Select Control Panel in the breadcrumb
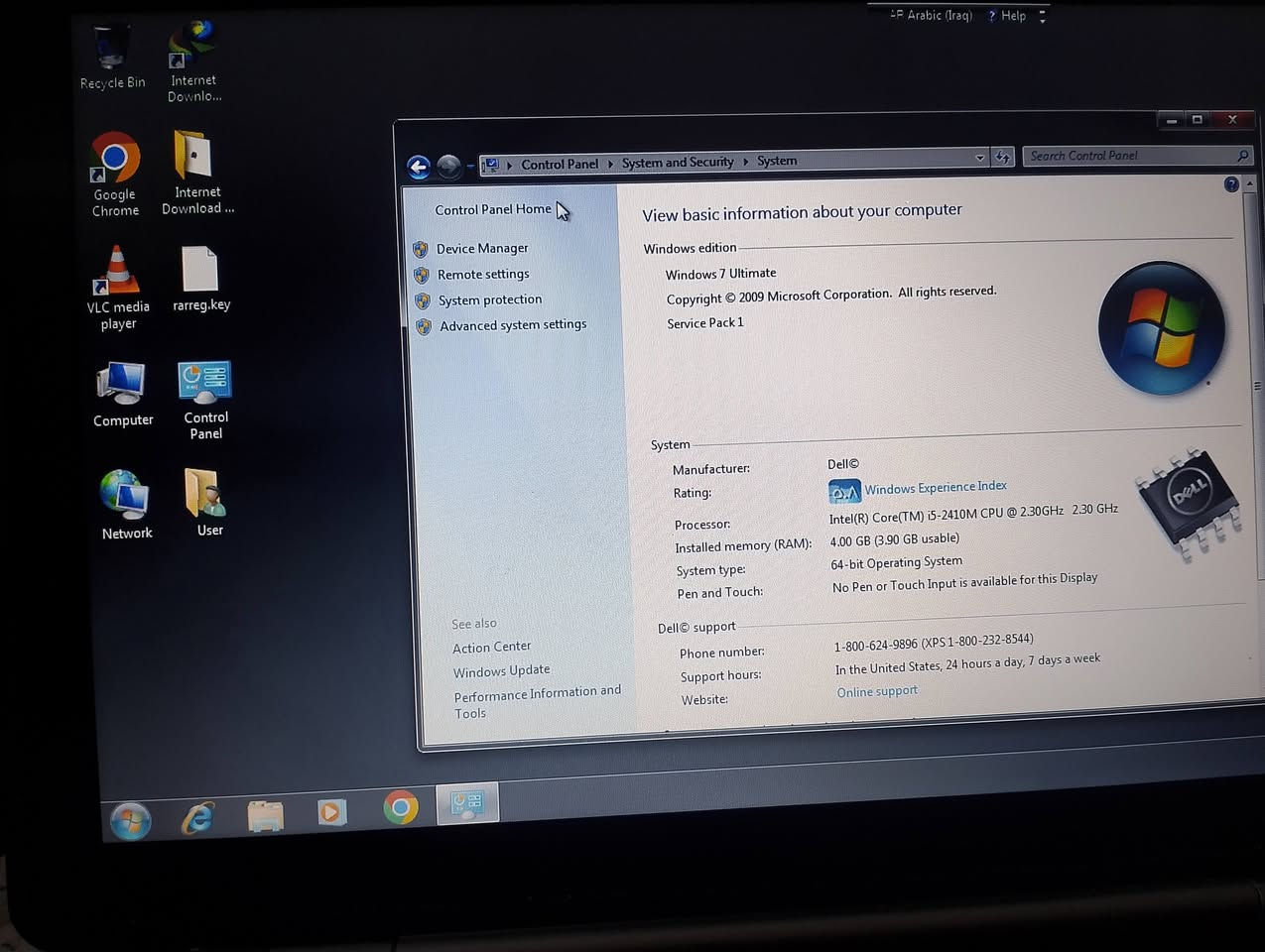Screen dimensions: 1265x952 (x=560, y=164)
